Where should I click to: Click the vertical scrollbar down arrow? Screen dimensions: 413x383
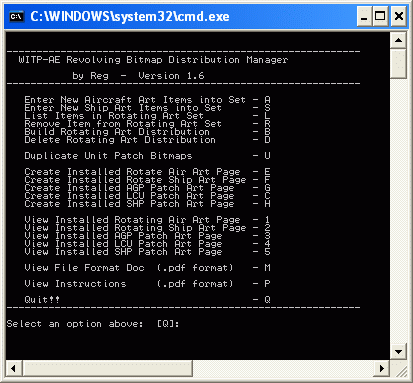pyautogui.click(x=398, y=352)
